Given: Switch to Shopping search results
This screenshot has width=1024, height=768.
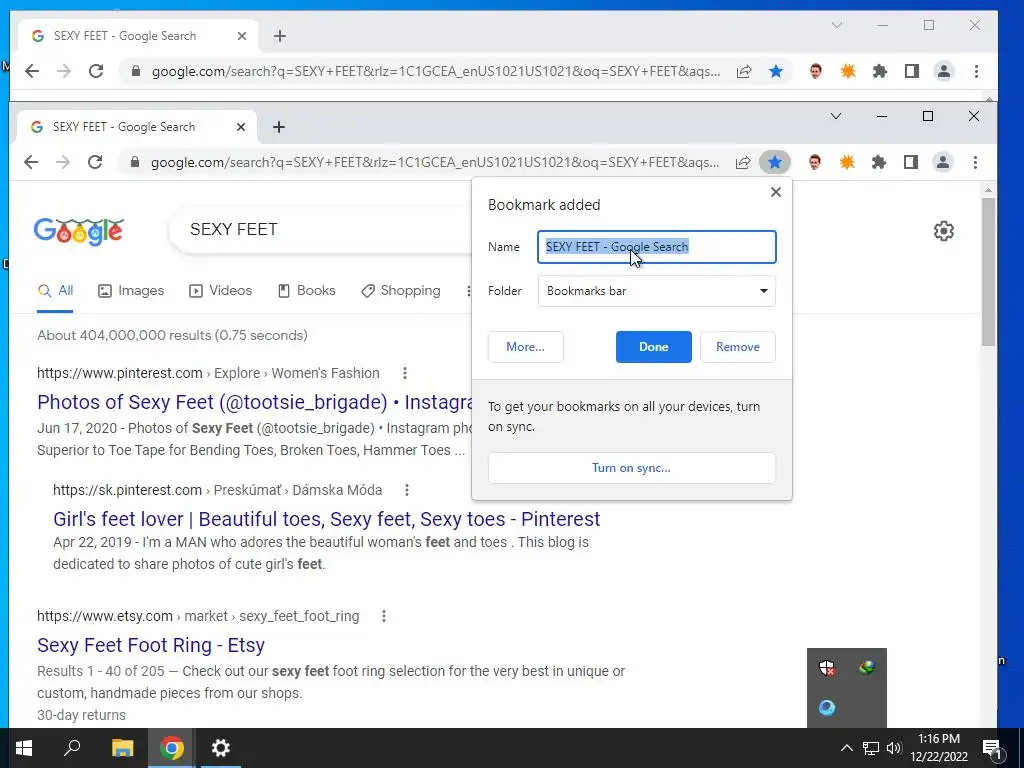Looking at the screenshot, I should pyautogui.click(x=400, y=291).
